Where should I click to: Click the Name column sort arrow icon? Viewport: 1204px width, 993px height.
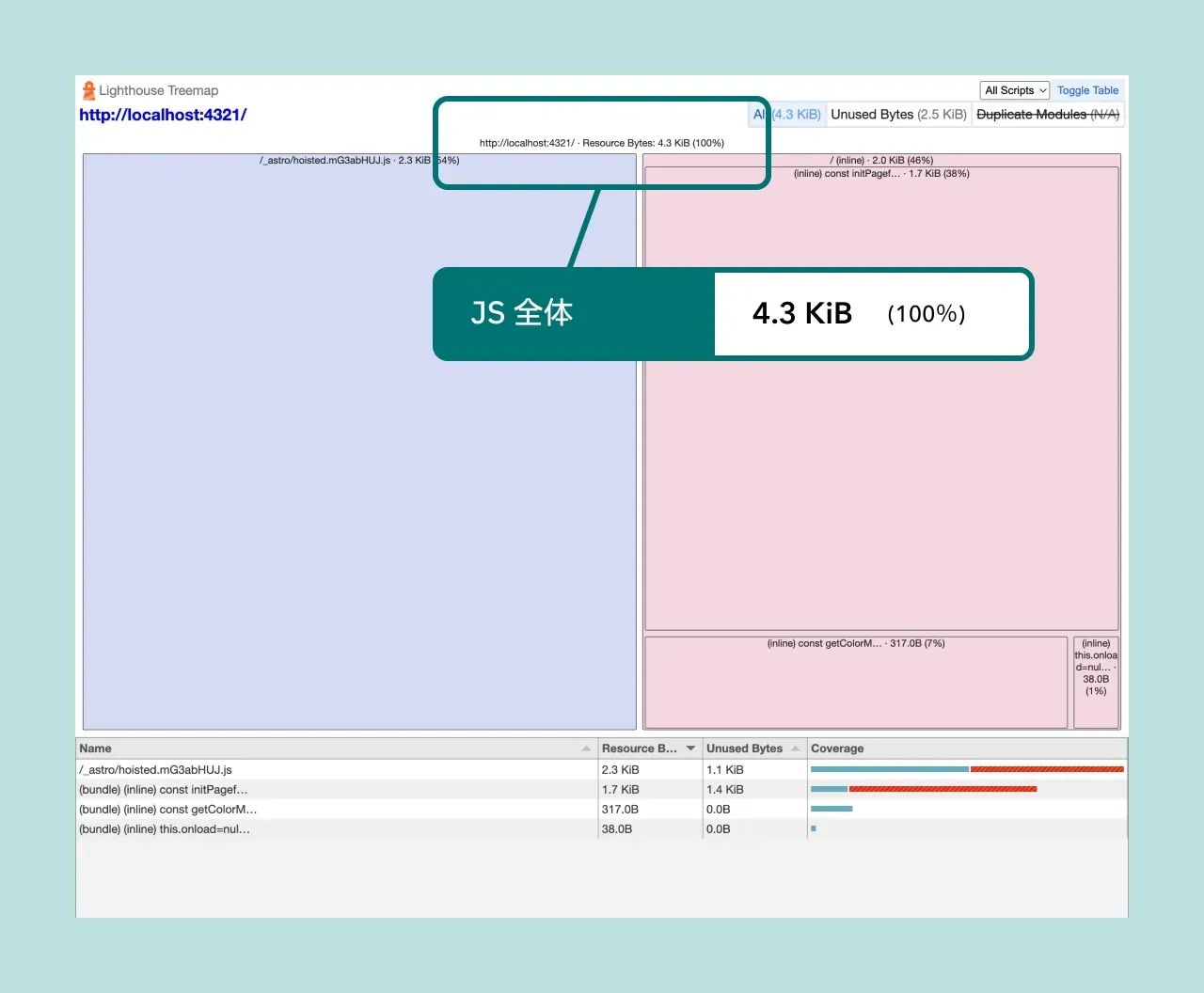(586, 749)
